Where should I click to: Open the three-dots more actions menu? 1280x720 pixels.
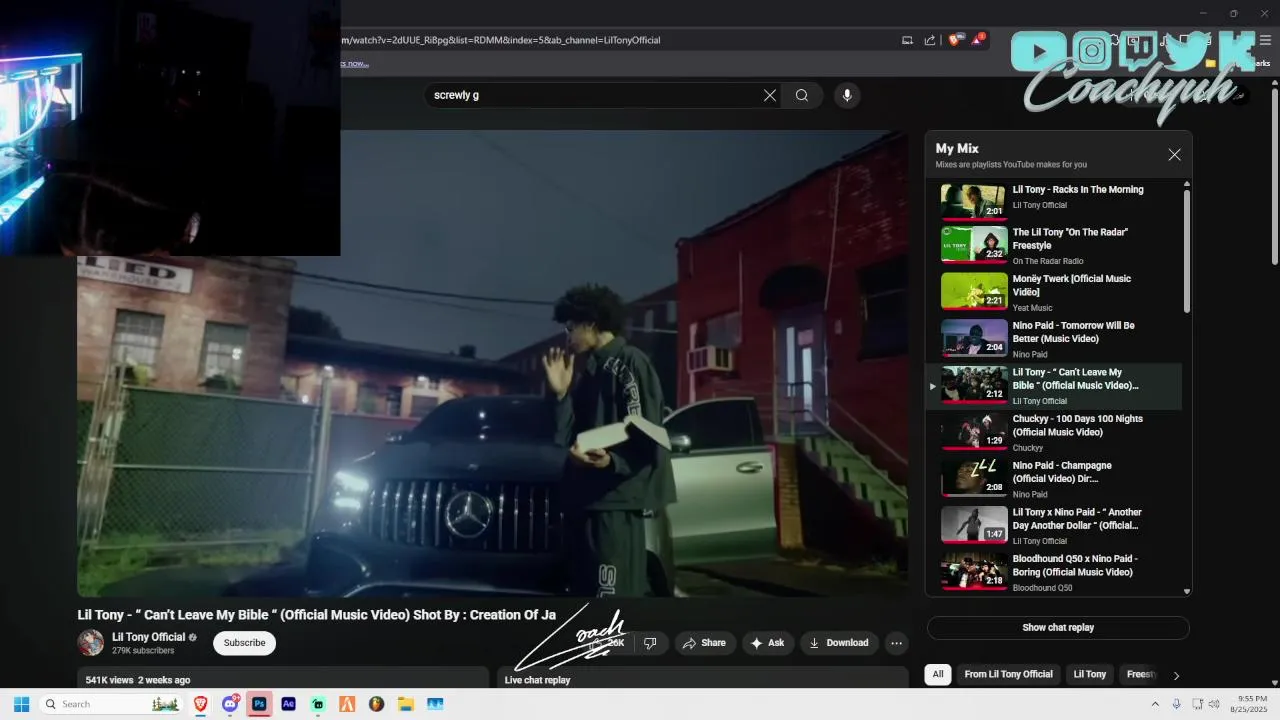[897, 643]
